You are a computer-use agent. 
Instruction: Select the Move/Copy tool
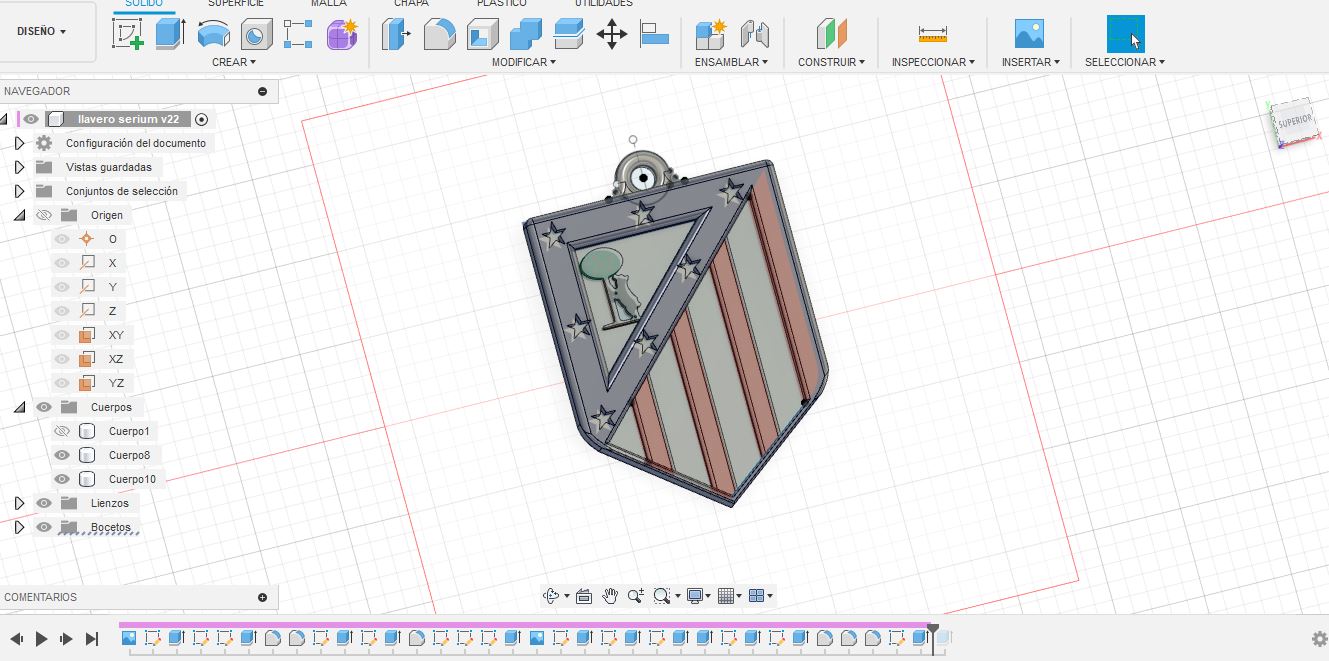click(x=612, y=35)
